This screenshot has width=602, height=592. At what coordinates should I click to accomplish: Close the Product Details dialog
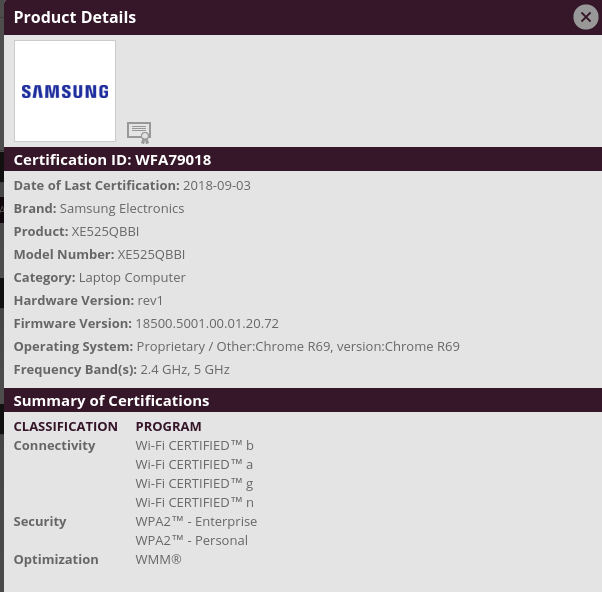(x=586, y=17)
